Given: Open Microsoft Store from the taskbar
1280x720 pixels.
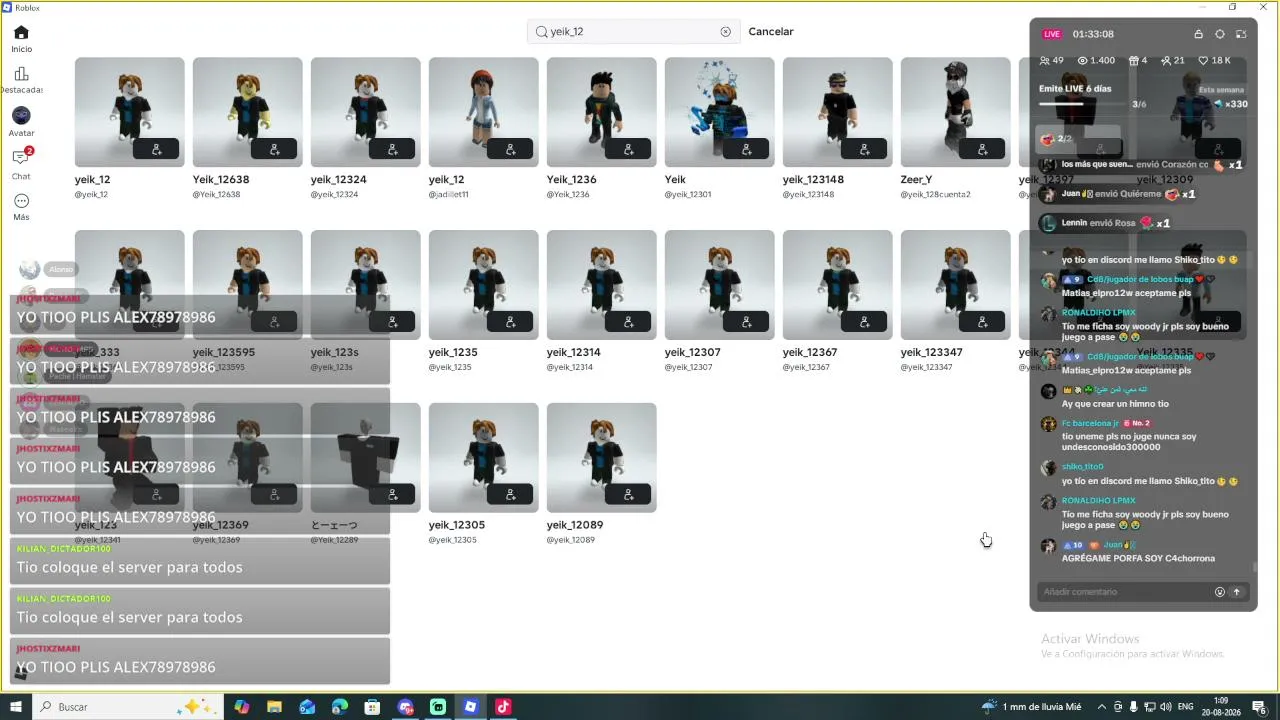Looking at the screenshot, I should [372, 707].
